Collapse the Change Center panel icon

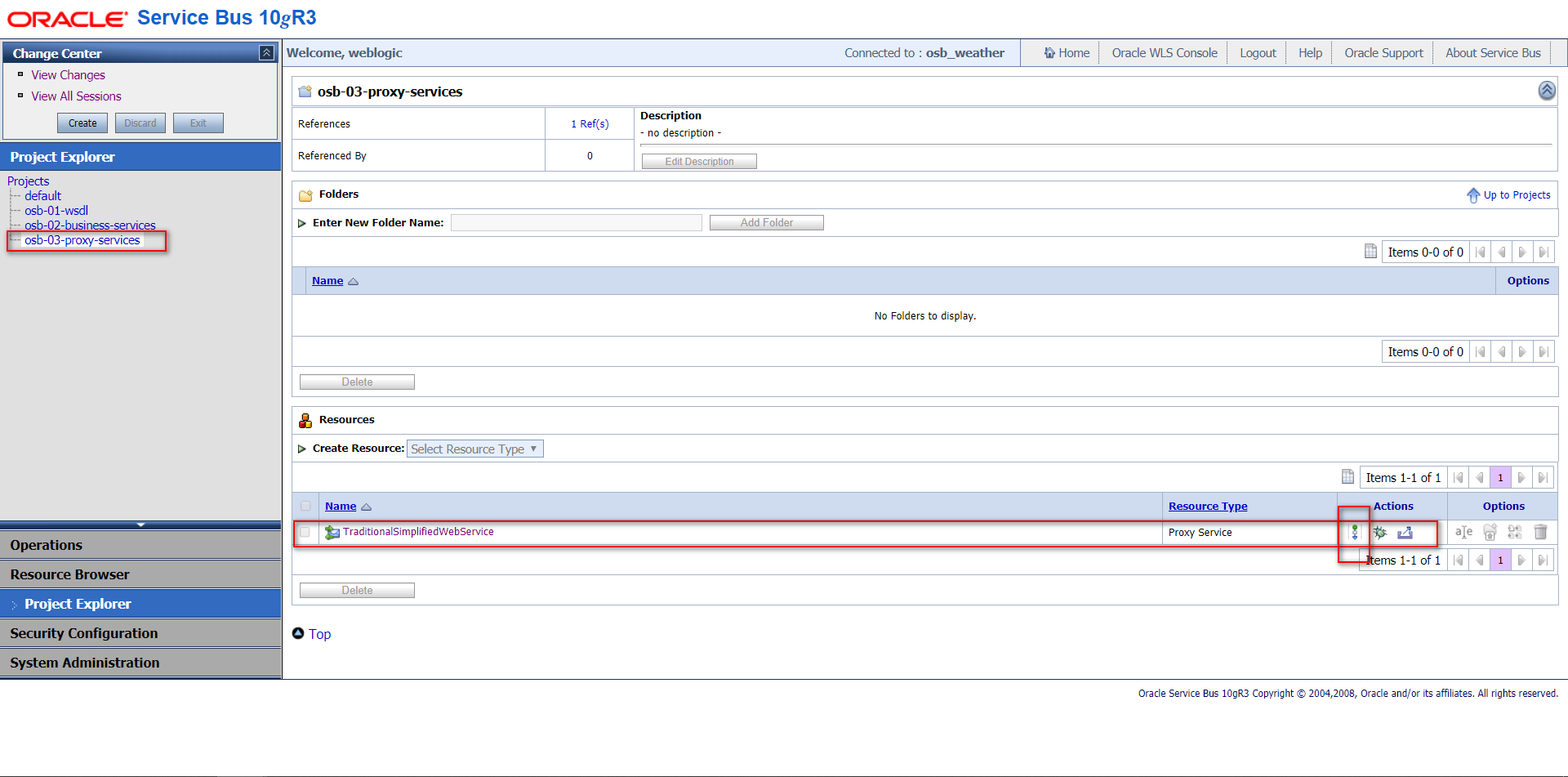click(x=266, y=53)
